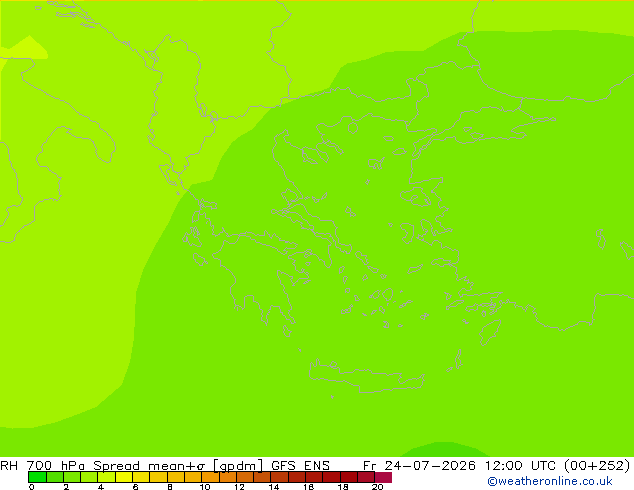Select the yellow legend swatch between 5 and 6

(x=124, y=477)
